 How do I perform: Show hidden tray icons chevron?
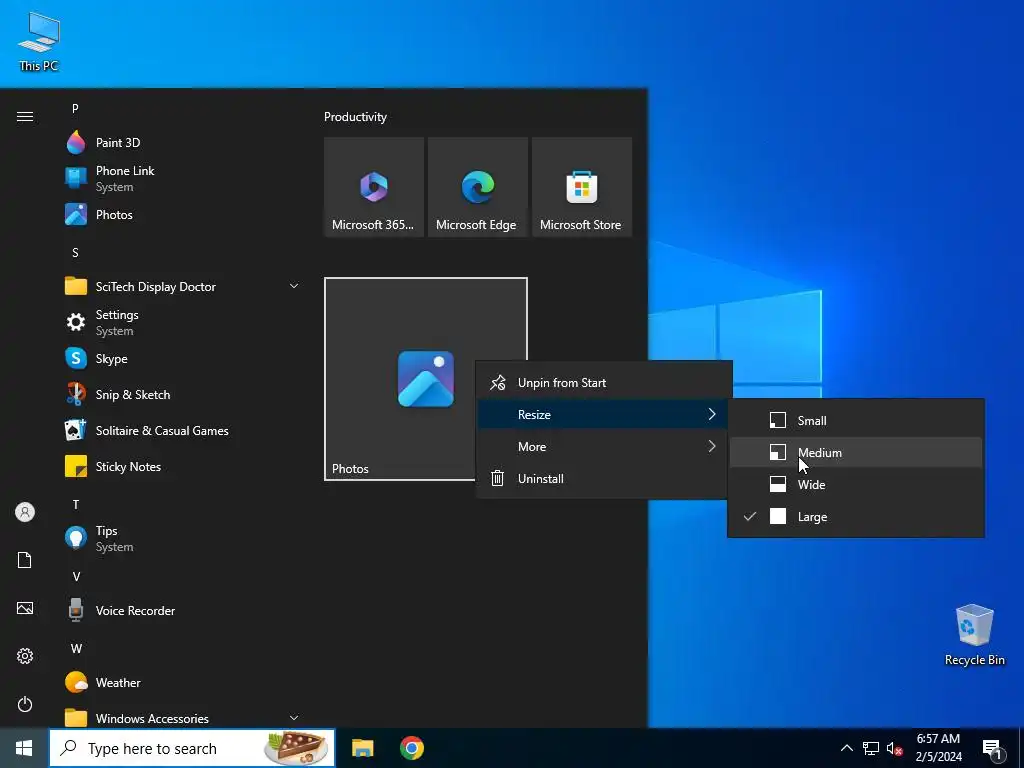click(846, 748)
